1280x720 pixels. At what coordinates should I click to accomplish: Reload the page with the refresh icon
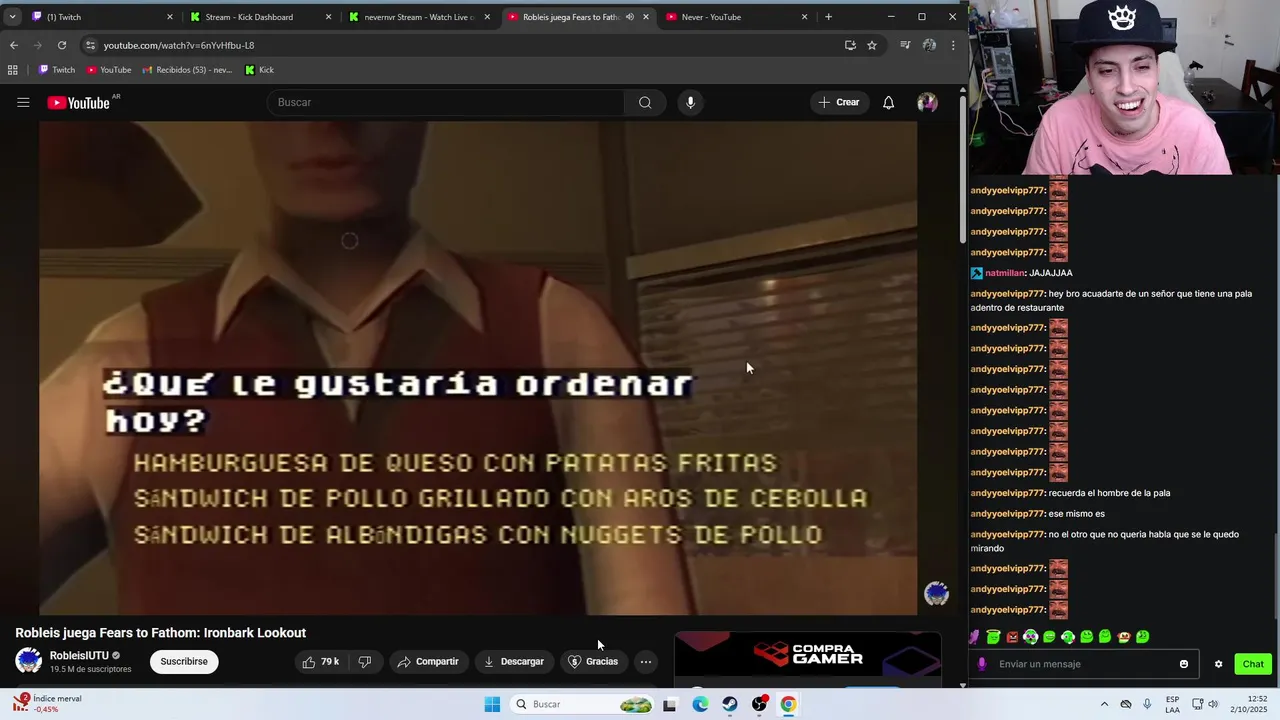62,45
